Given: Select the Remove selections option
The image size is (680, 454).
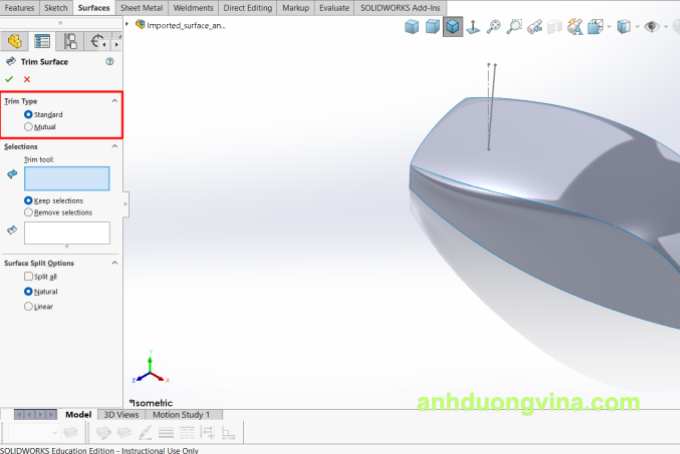Looking at the screenshot, I should coord(28,212).
